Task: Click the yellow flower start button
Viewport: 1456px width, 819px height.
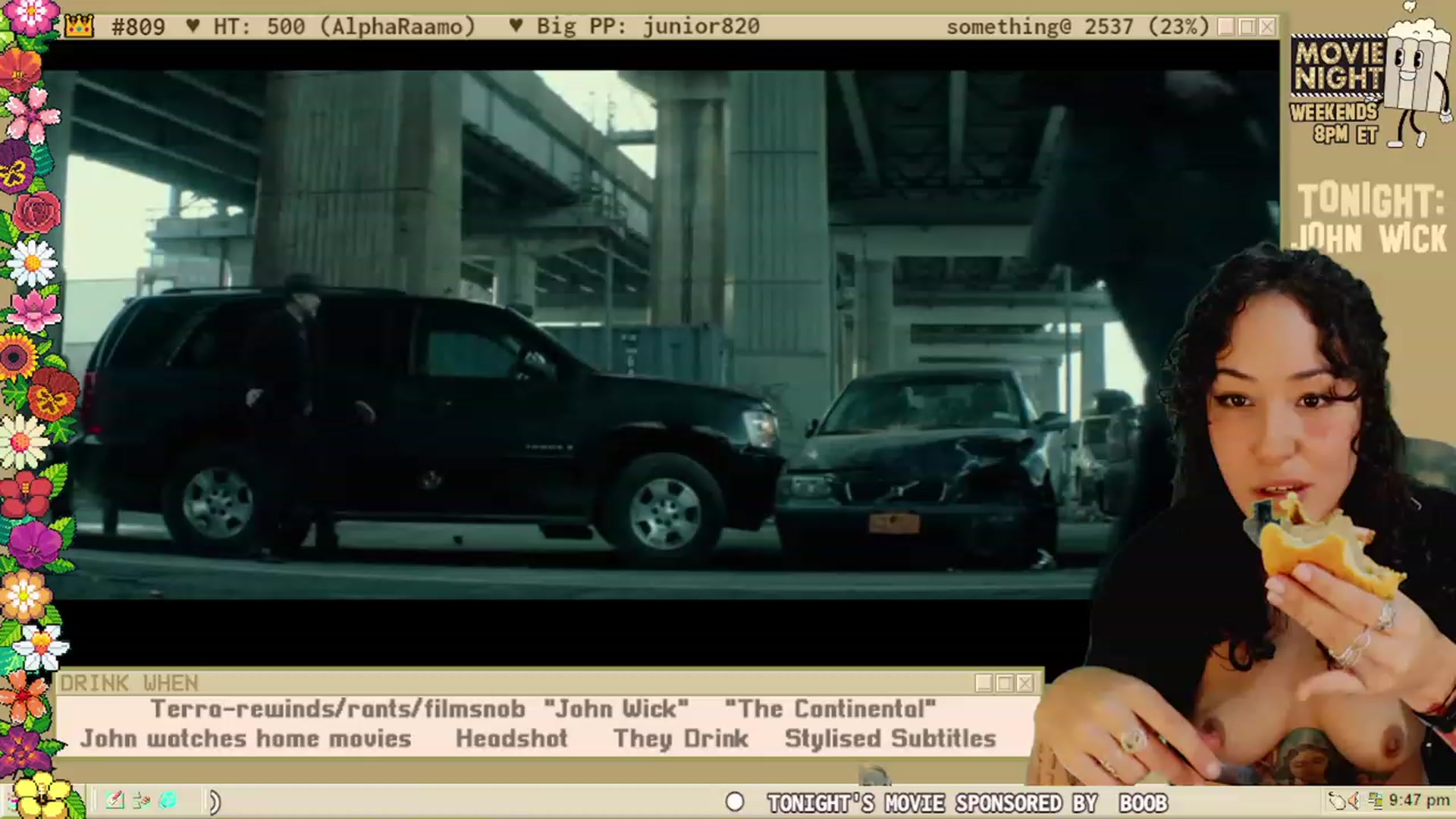Action: (42, 797)
